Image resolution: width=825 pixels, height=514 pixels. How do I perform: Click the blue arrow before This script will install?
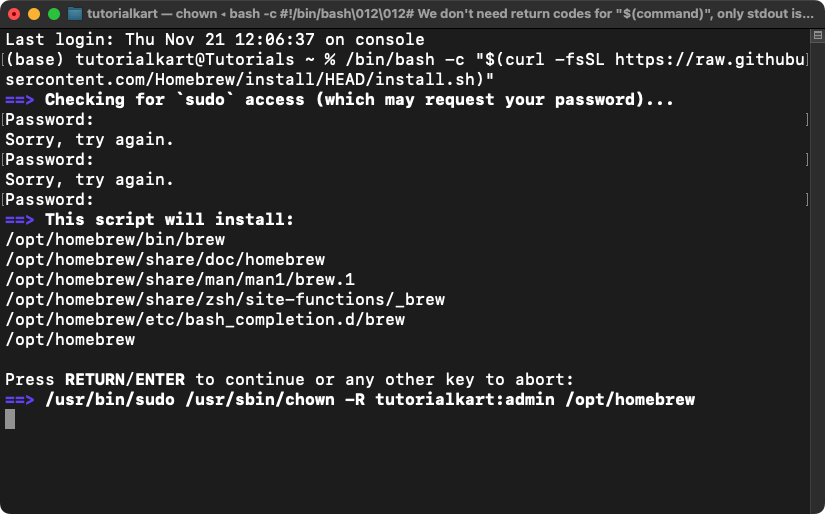pyautogui.click(x=19, y=219)
